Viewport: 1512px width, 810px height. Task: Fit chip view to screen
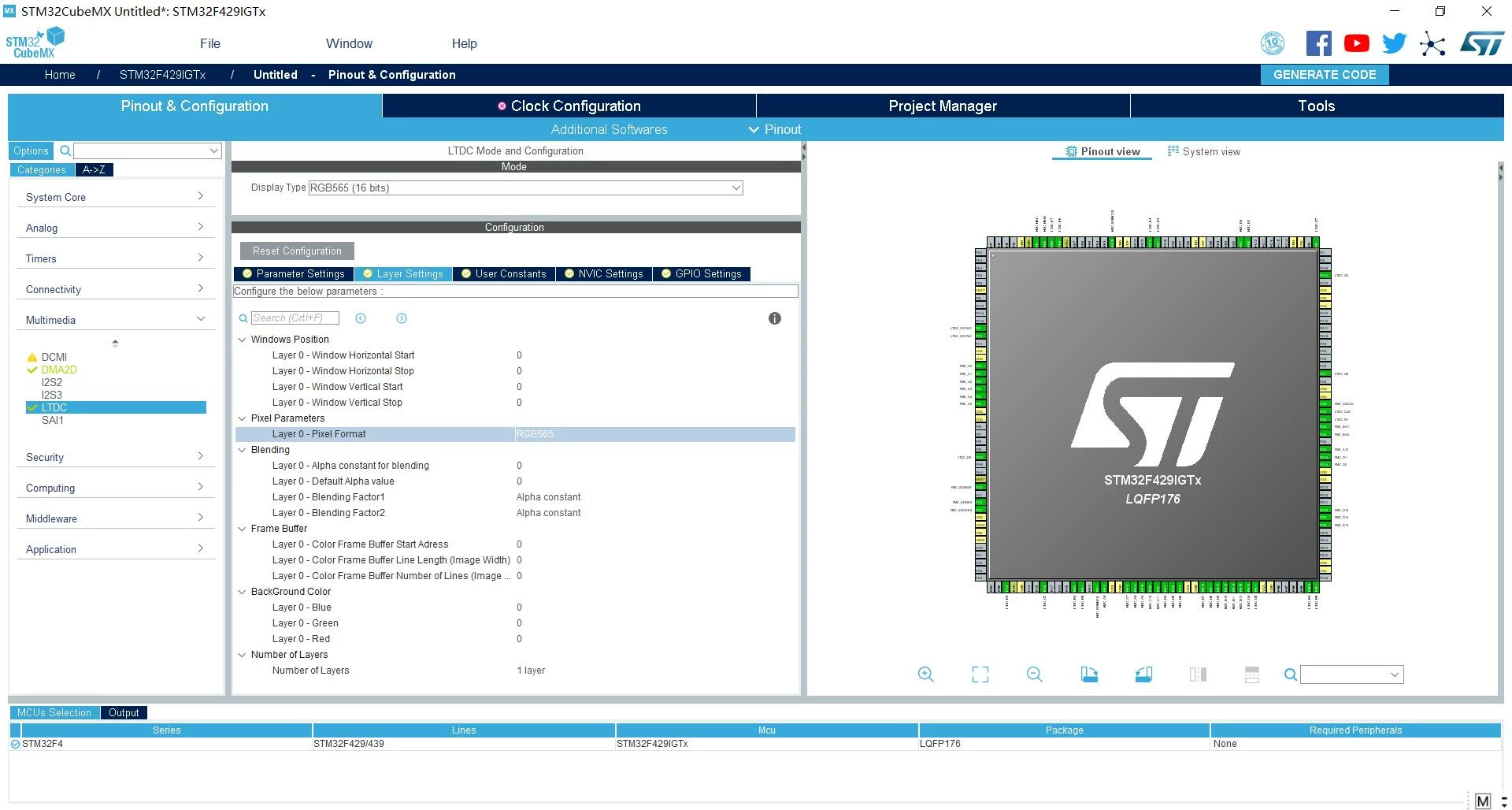coord(980,674)
